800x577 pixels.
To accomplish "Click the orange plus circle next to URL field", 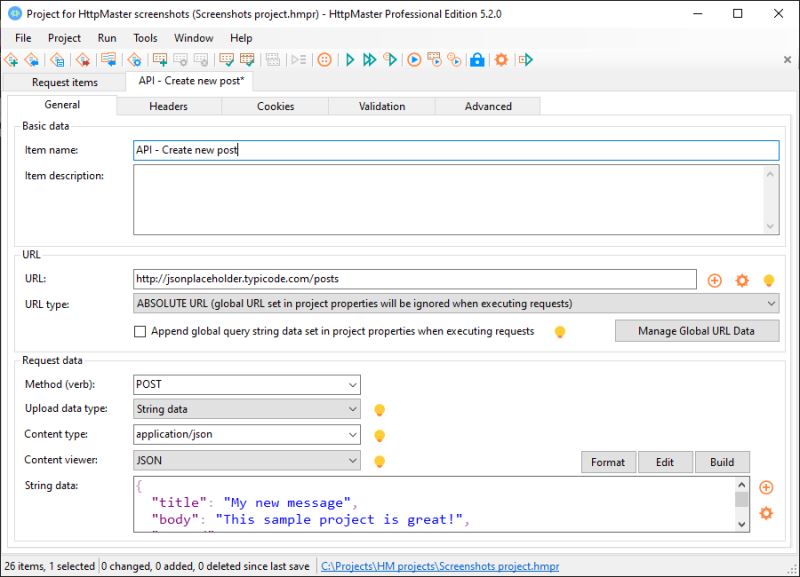I will pos(715,280).
